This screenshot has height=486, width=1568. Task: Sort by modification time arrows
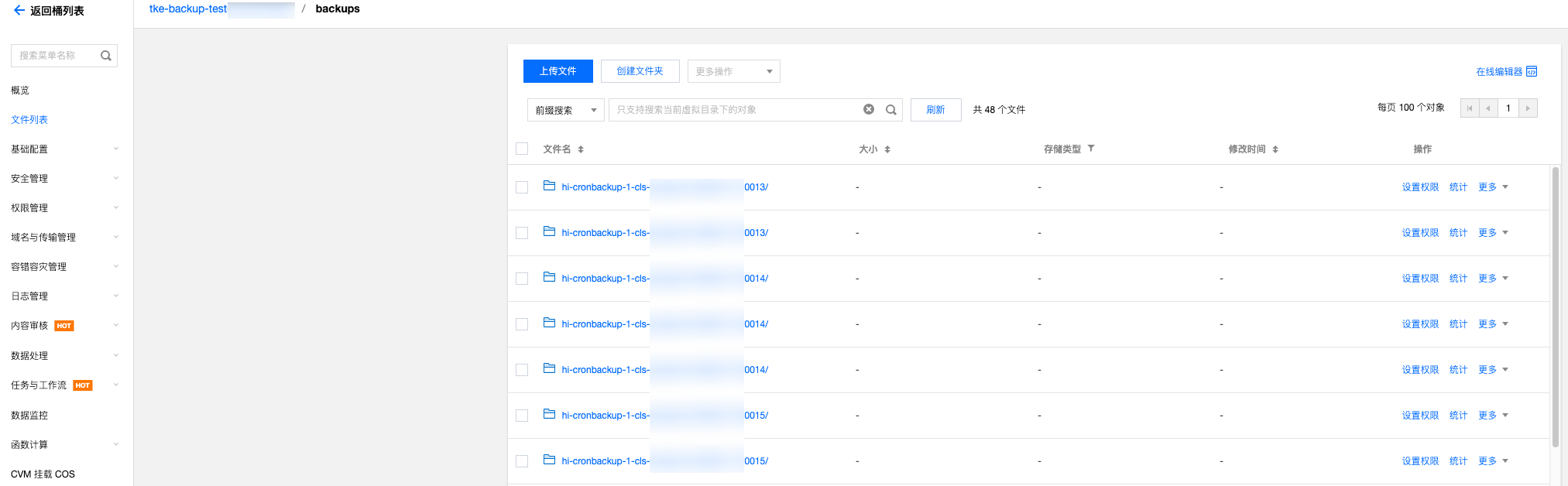point(1275,149)
